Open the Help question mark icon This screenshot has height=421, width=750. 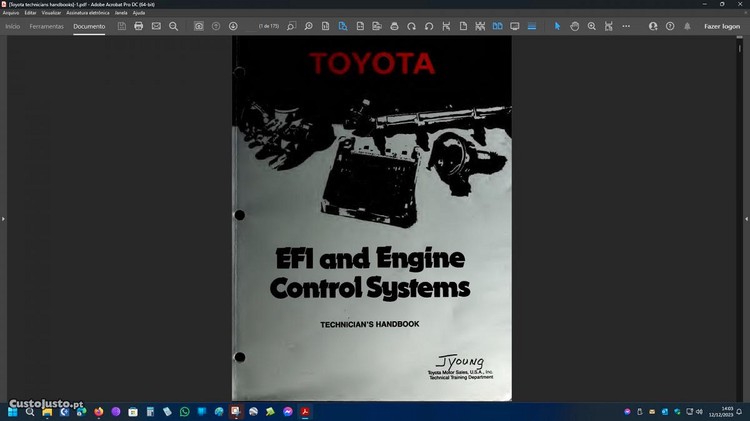[x=670, y=26]
